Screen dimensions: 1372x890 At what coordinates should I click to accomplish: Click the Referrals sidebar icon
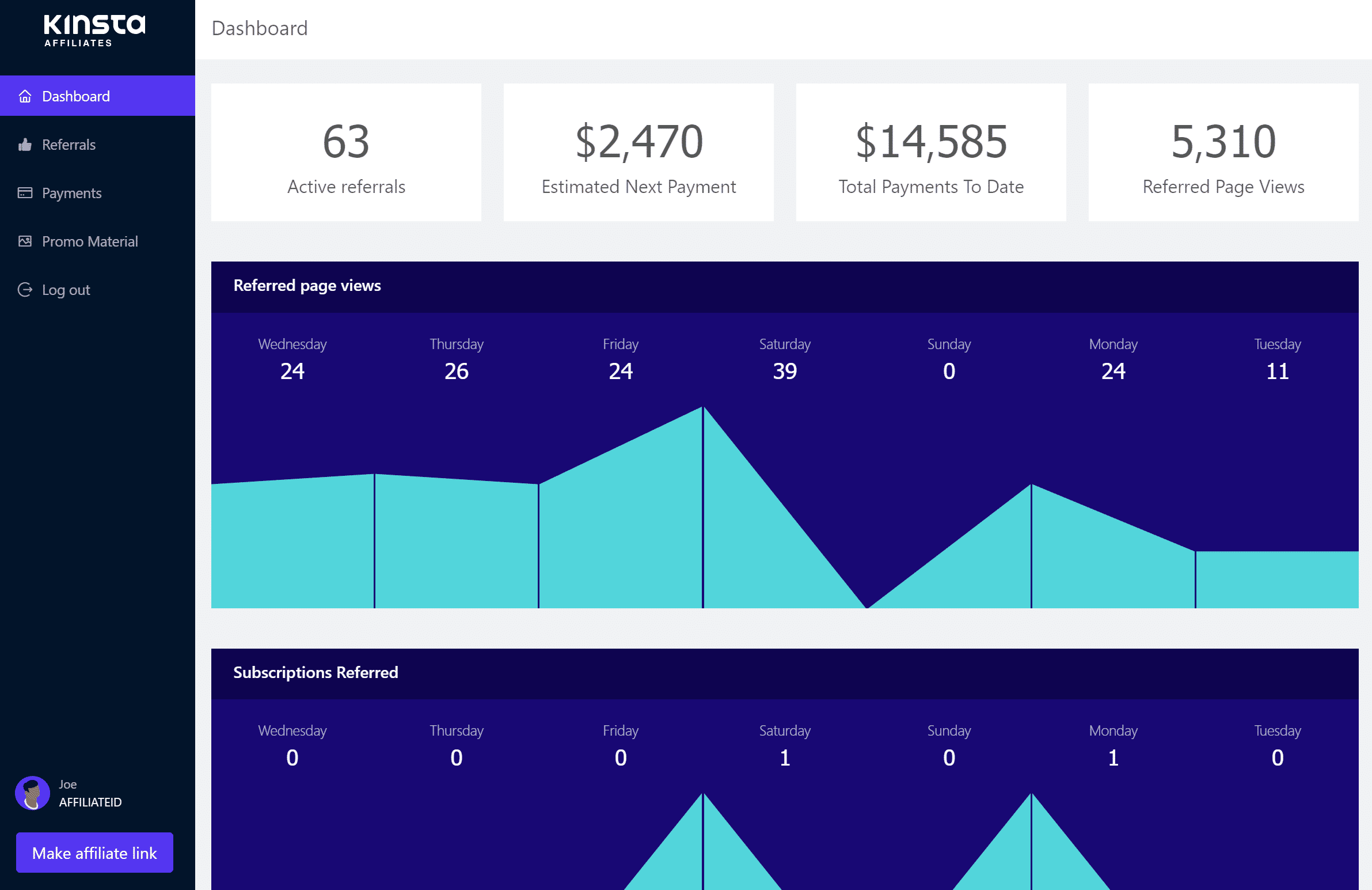(24, 144)
